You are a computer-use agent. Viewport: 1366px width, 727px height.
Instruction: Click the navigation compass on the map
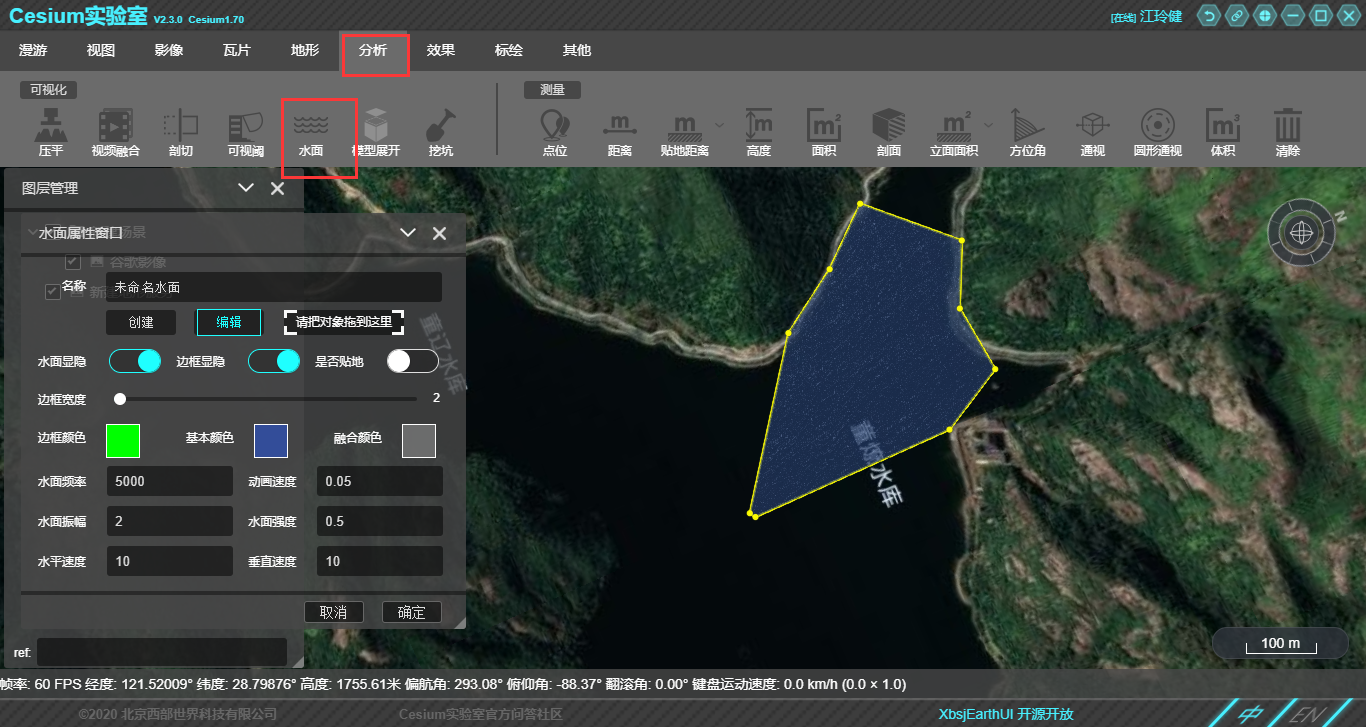pyautogui.click(x=1301, y=232)
